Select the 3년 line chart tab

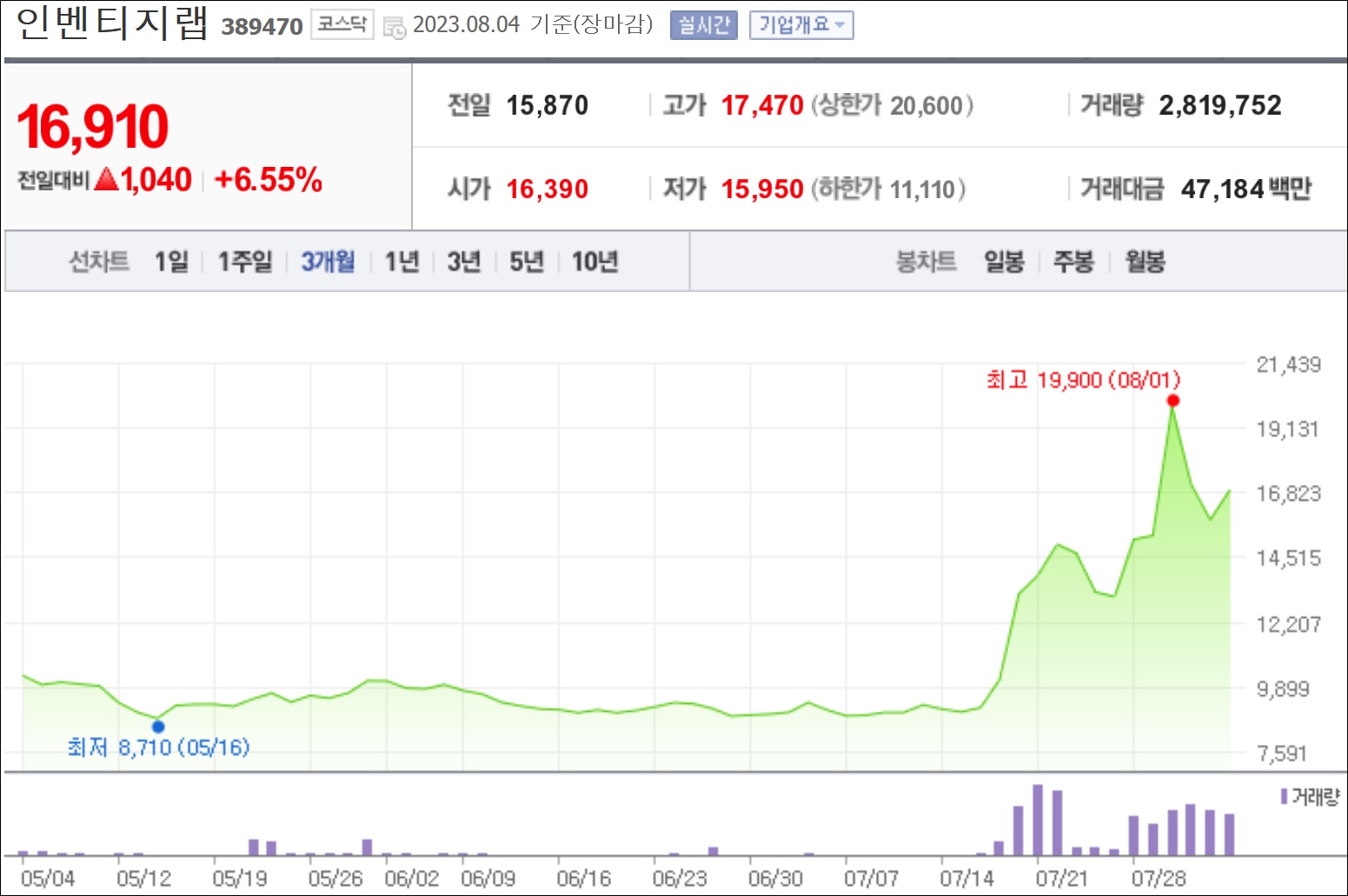coord(463,262)
